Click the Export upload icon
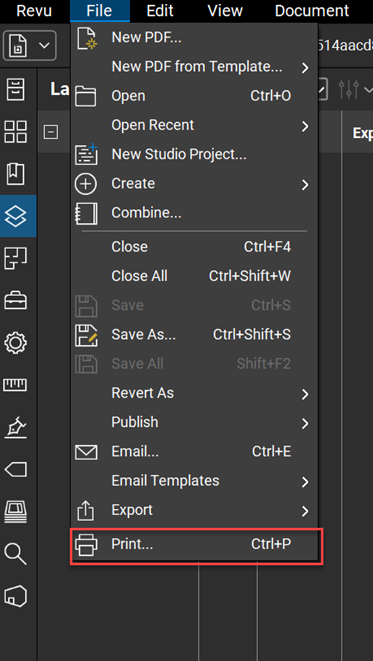The image size is (373, 661). pyautogui.click(x=86, y=511)
